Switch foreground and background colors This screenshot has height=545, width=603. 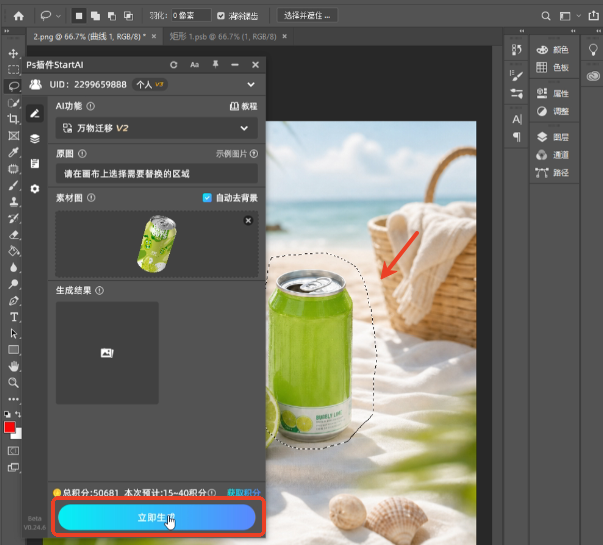coord(18,414)
